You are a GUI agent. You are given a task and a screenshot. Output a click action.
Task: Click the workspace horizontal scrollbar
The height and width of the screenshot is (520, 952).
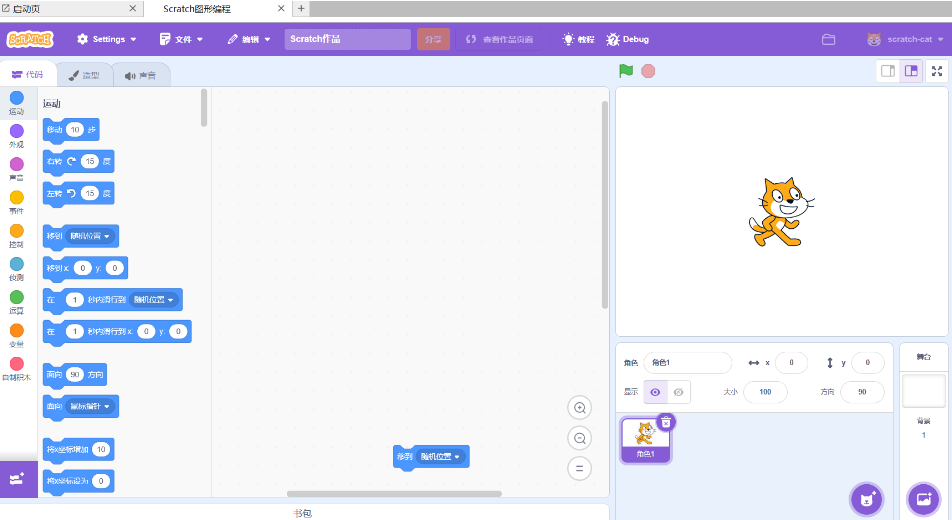[x=394, y=494]
